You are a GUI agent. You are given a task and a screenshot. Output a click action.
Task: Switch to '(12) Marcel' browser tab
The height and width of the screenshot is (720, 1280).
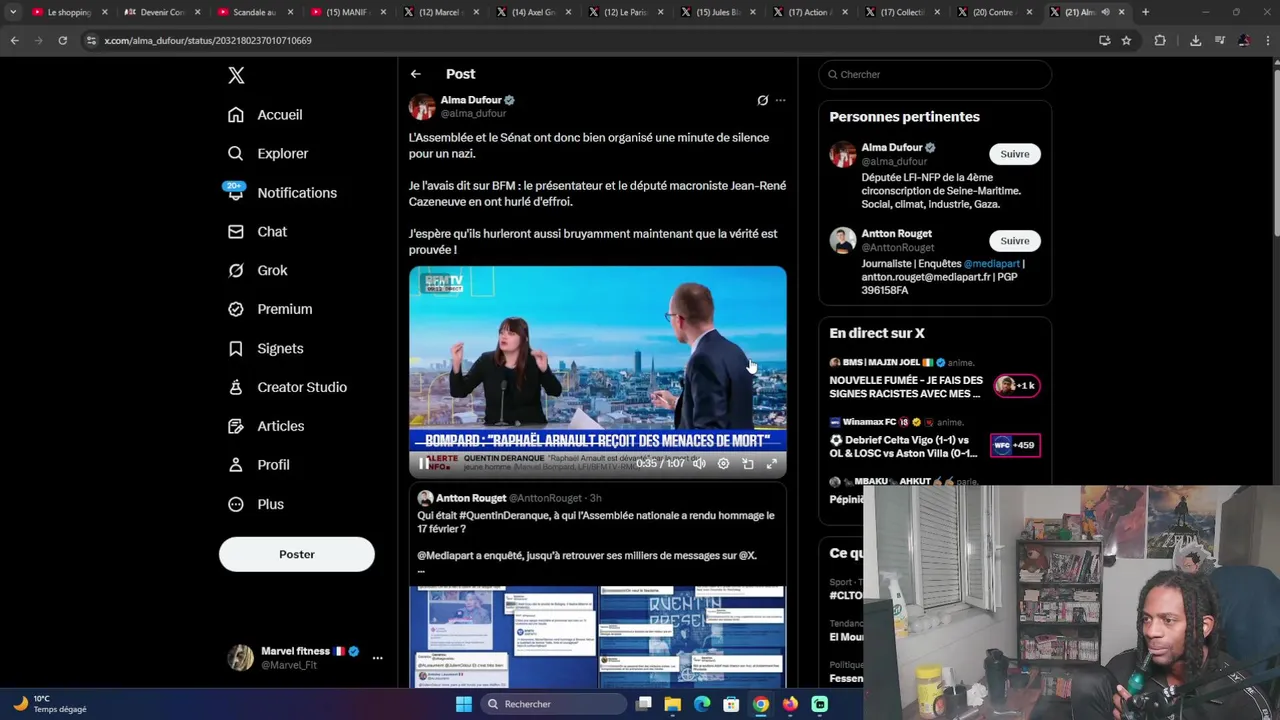[x=439, y=12]
